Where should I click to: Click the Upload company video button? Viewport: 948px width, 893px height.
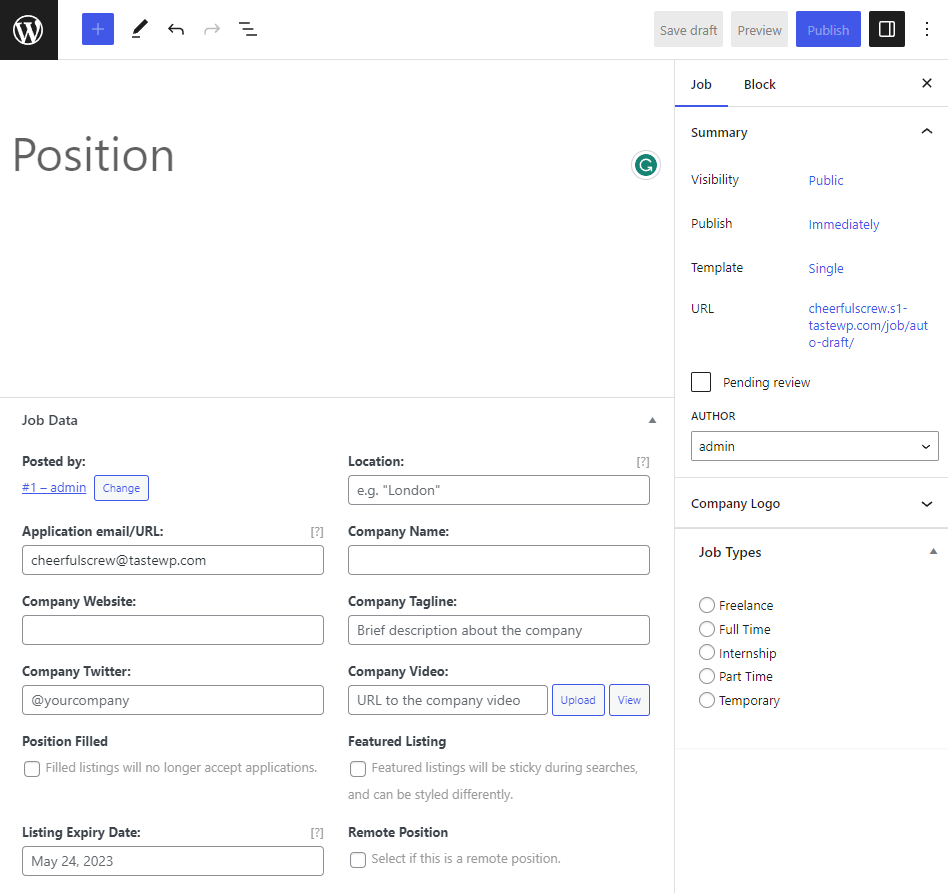pyautogui.click(x=578, y=700)
